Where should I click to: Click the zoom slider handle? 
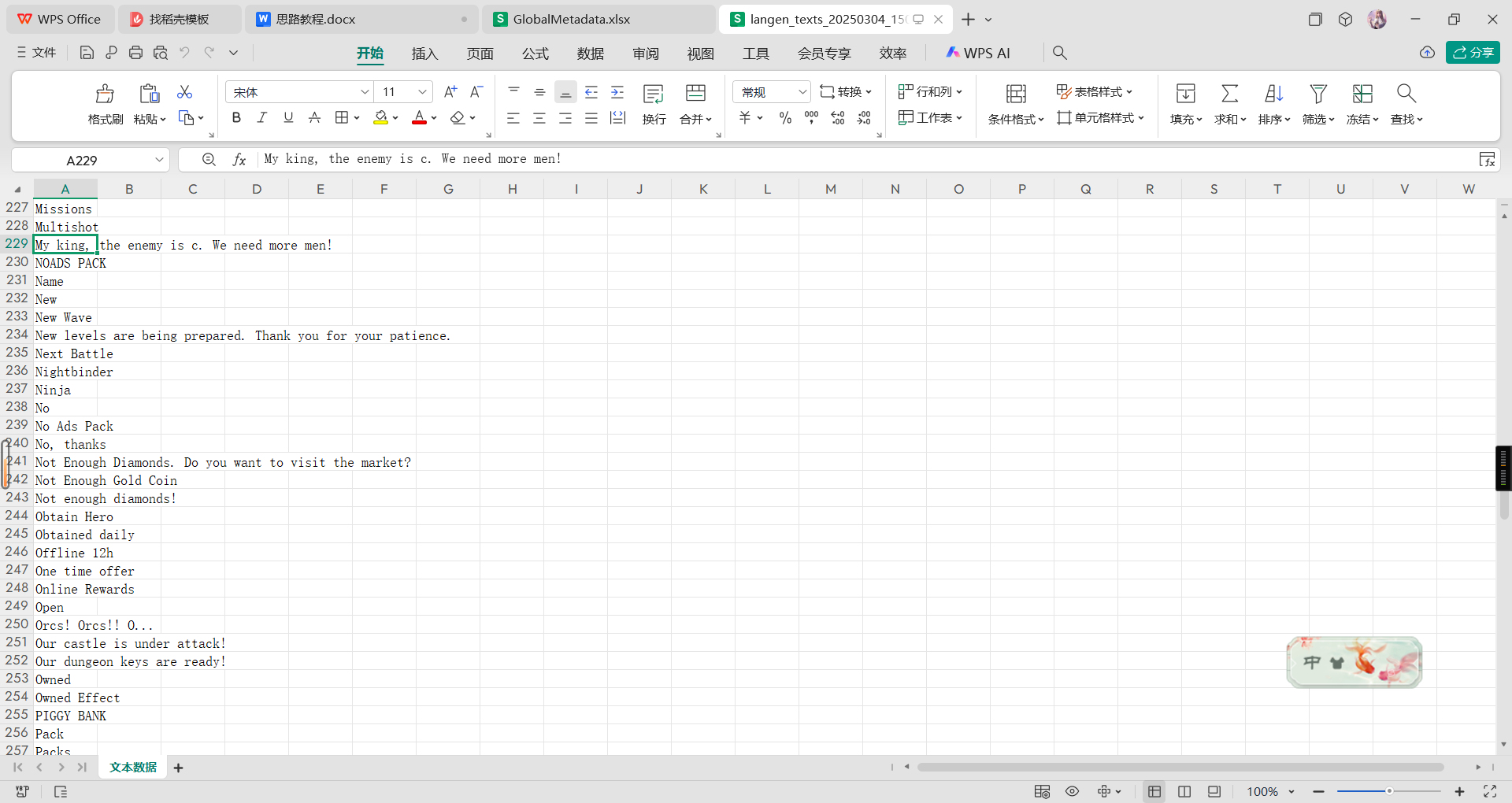(1389, 791)
